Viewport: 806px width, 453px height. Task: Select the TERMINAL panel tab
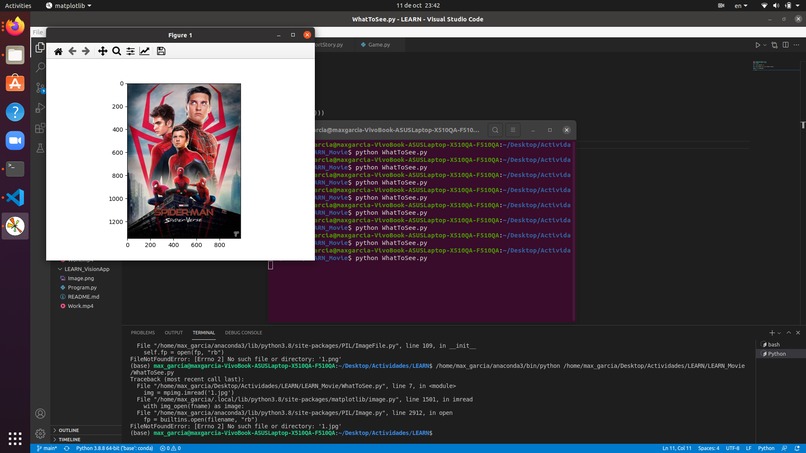(204, 333)
